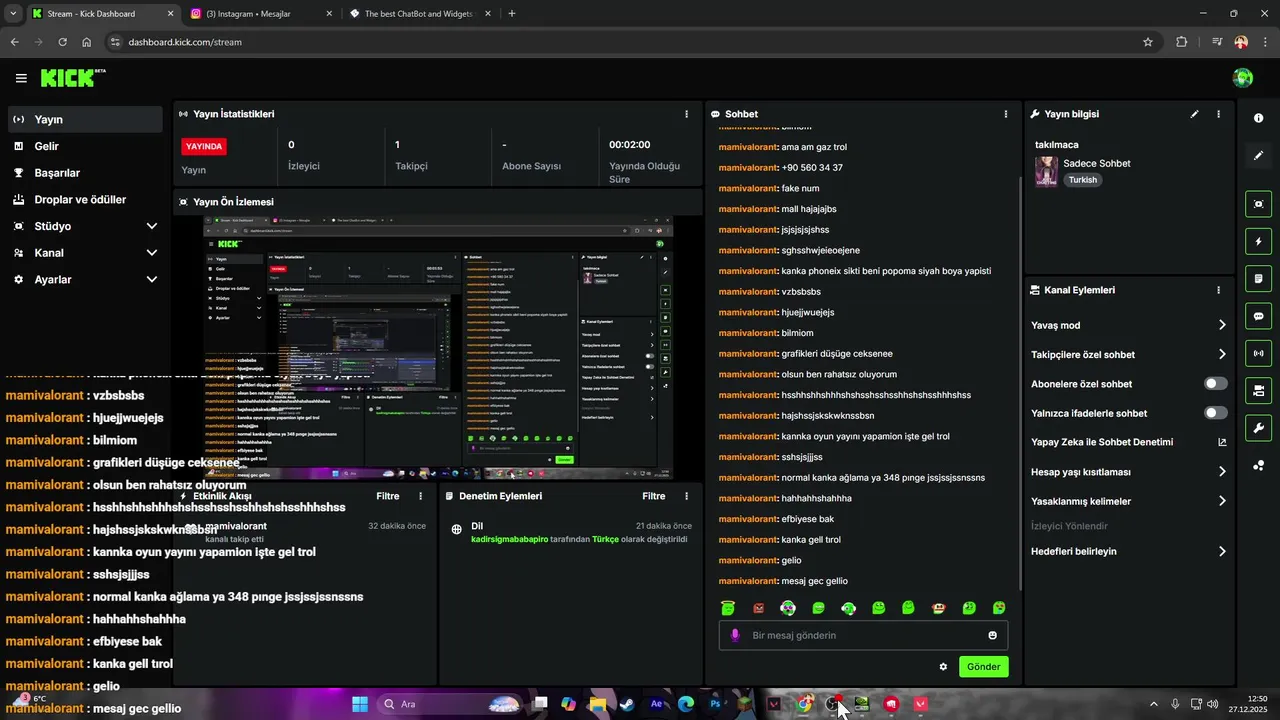Open the green profile avatar menu

(x=1243, y=78)
